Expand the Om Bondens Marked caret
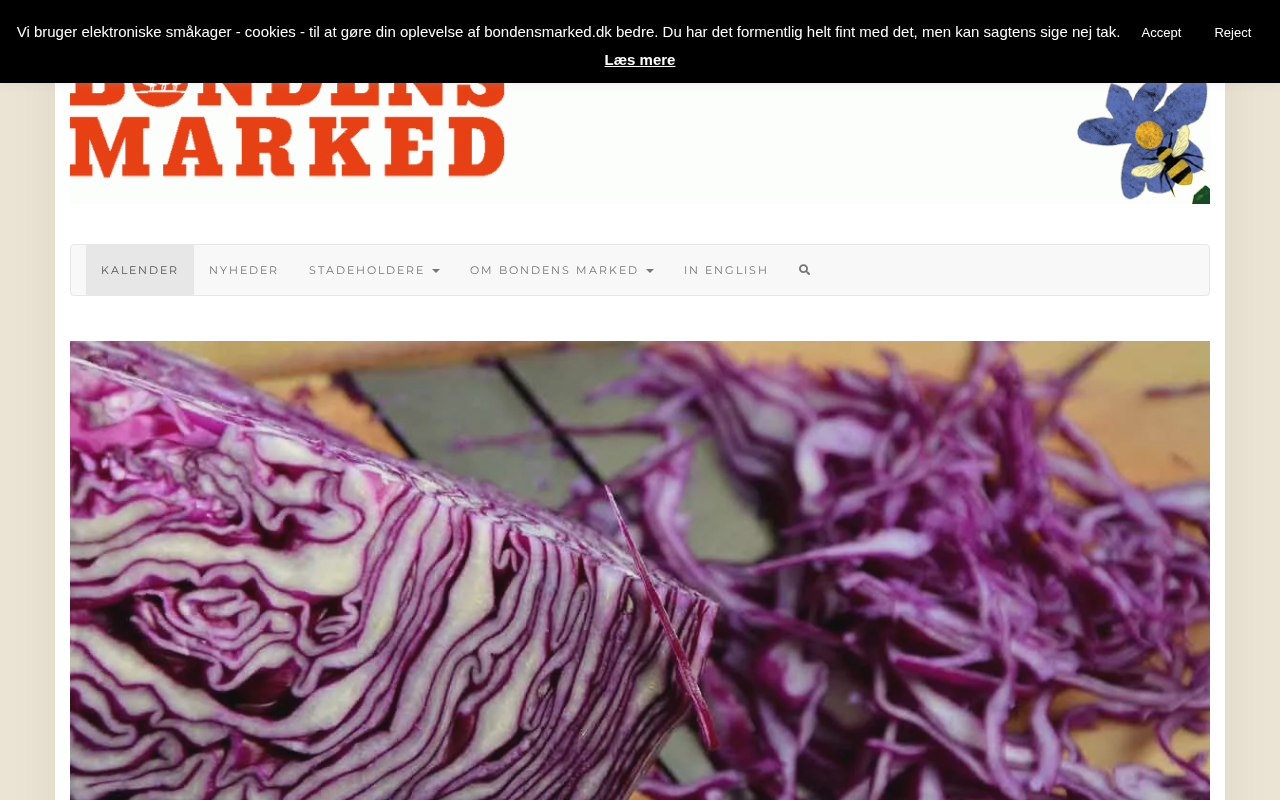This screenshot has width=1280, height=800. click(x=649, y=271)
